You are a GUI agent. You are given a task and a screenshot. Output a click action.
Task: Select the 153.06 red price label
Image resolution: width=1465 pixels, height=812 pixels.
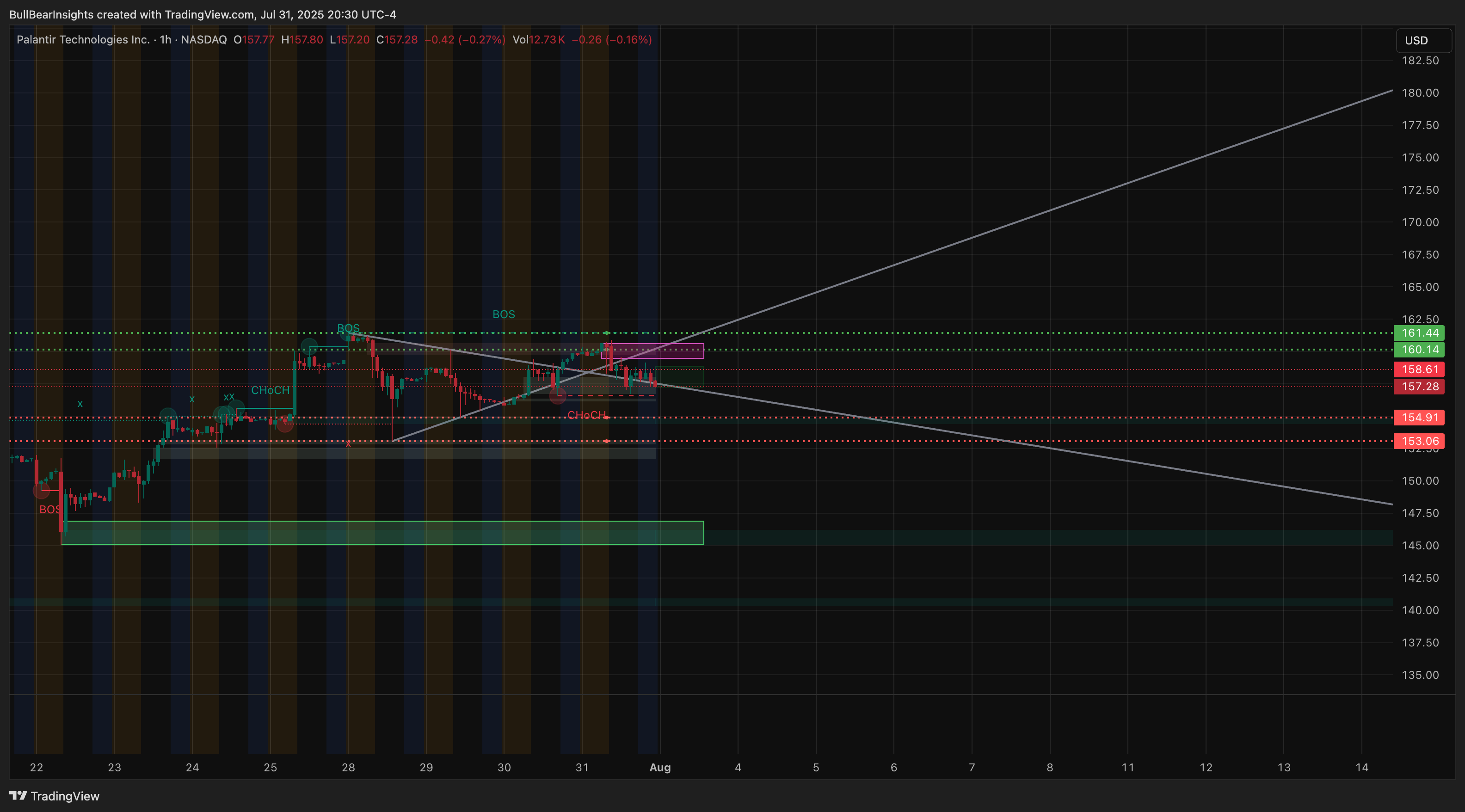point(1419,441)
